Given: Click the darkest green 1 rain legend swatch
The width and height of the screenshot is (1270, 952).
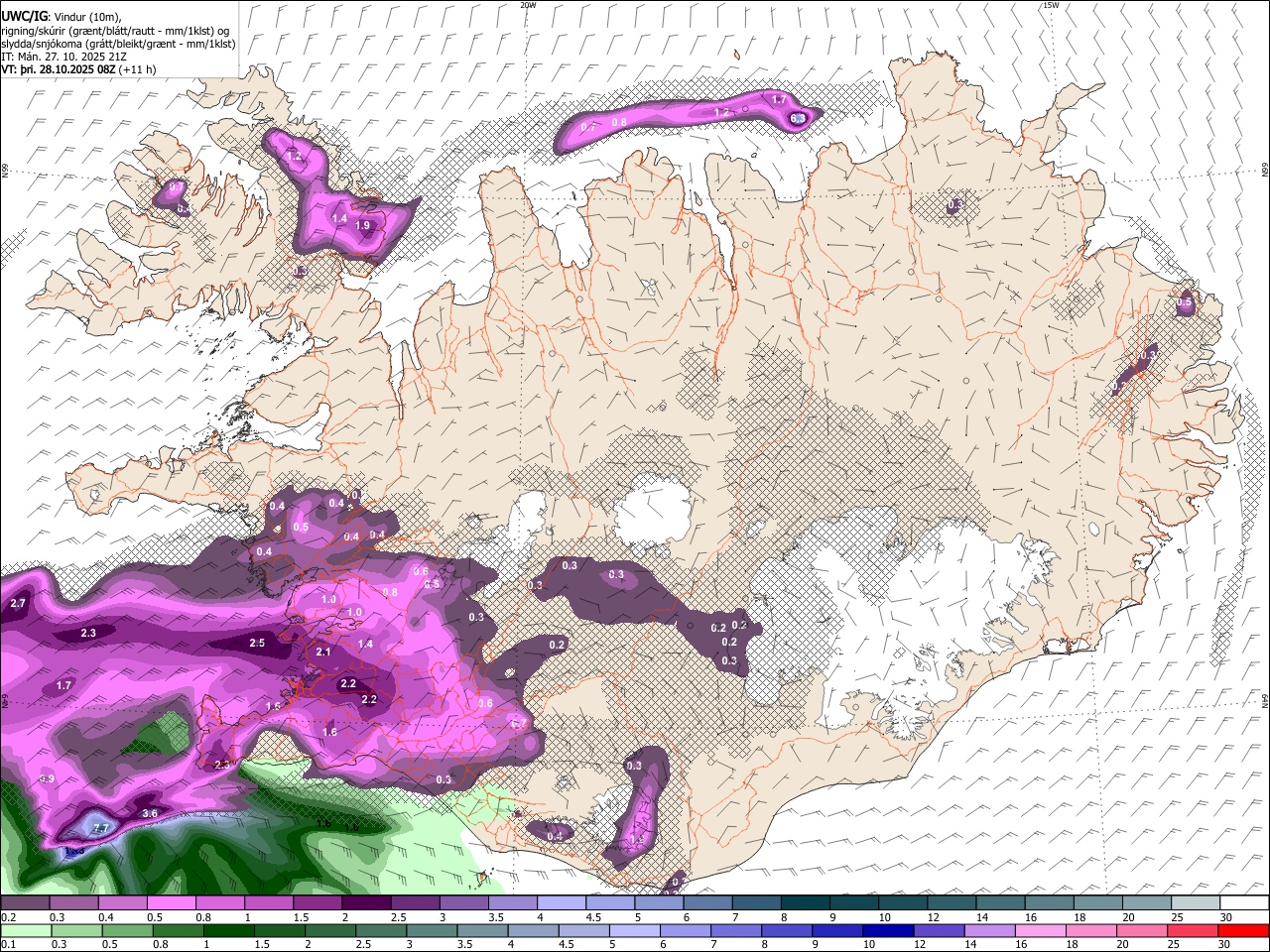Looking at the screenshot, I should tap(228, 931).
